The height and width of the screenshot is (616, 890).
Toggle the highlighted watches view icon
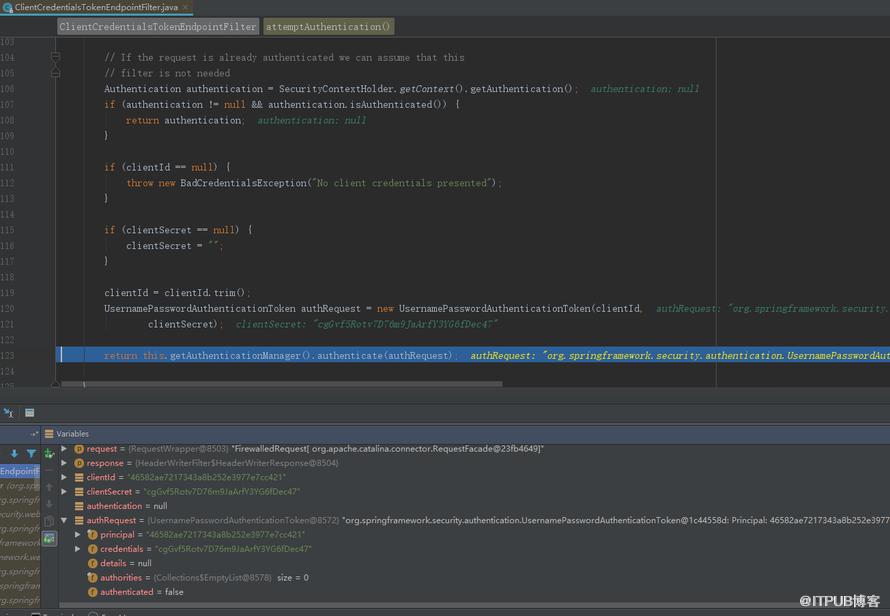coord(49,538)
